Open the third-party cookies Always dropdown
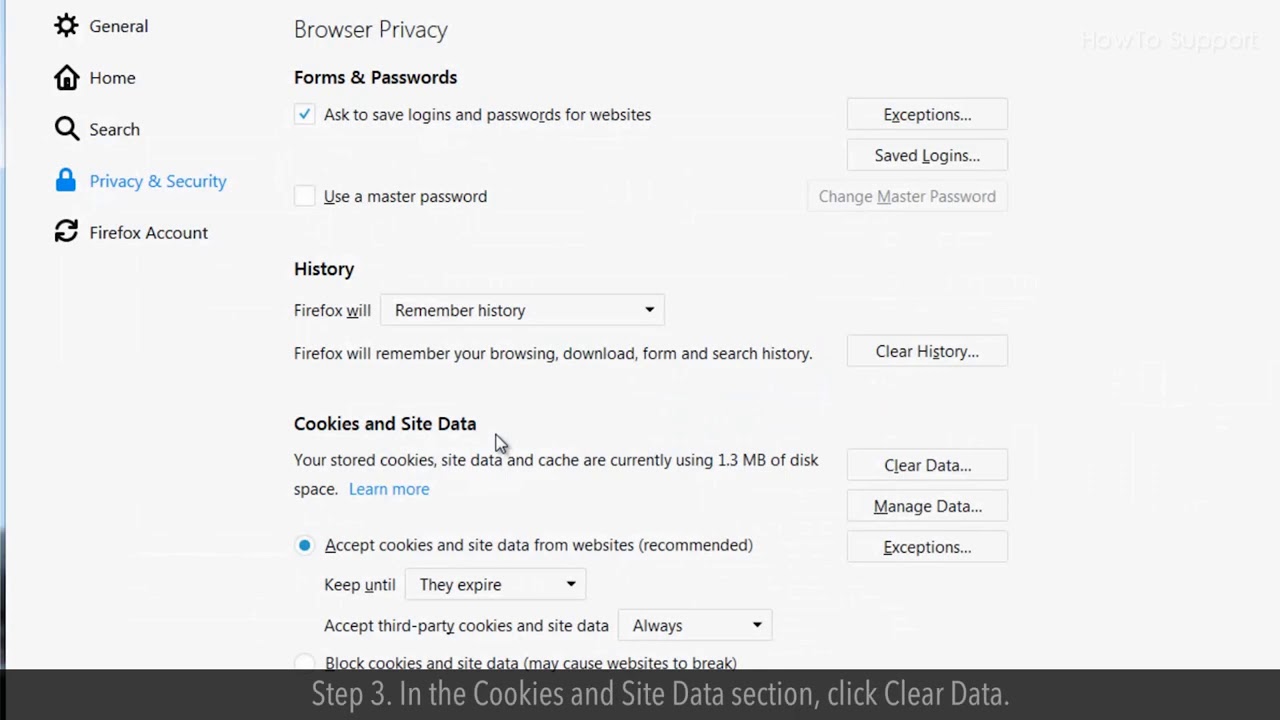This screenshot has width=1280, height=720. coord(696,625)
